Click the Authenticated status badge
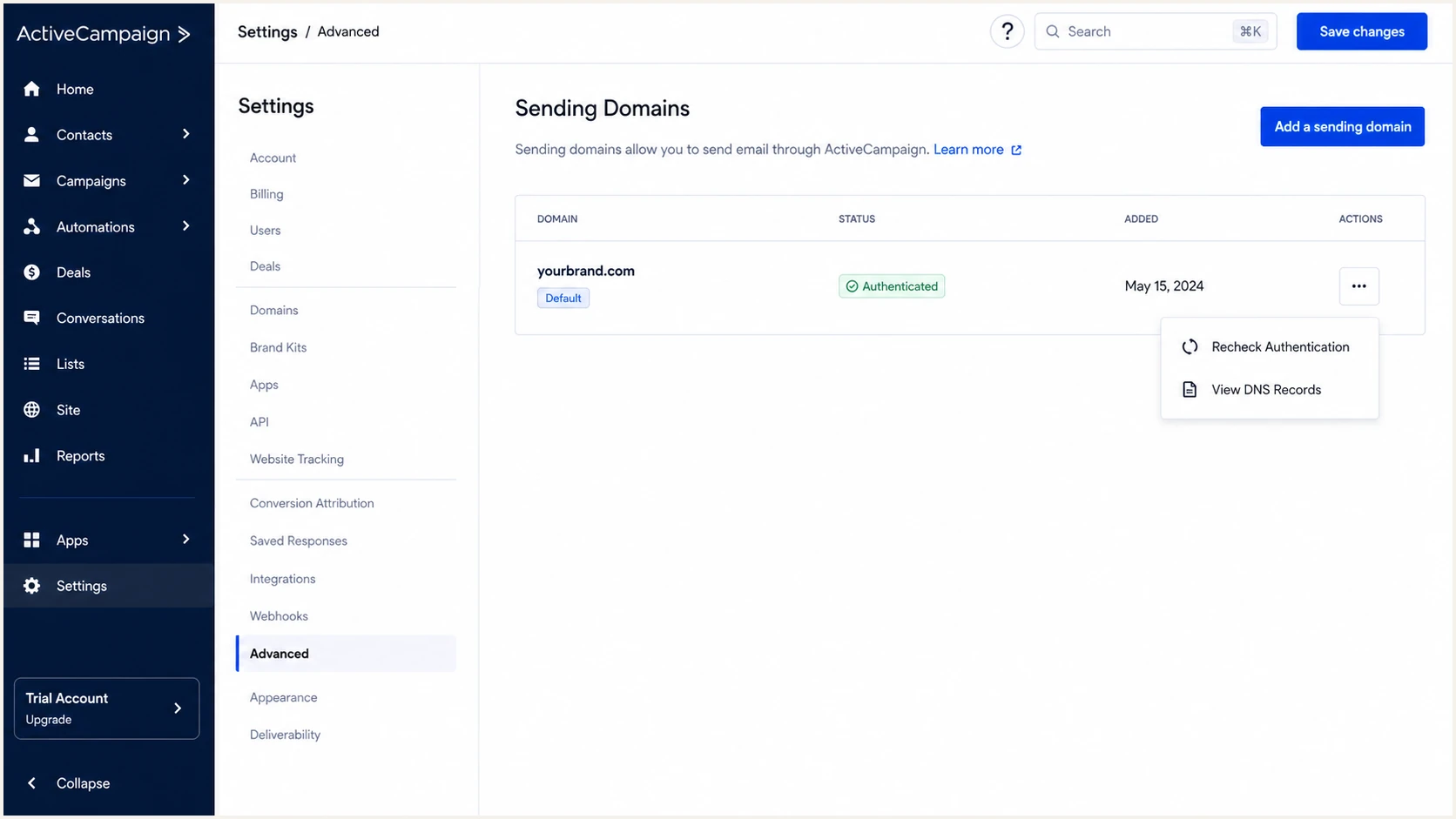 (x=892, y=286)
